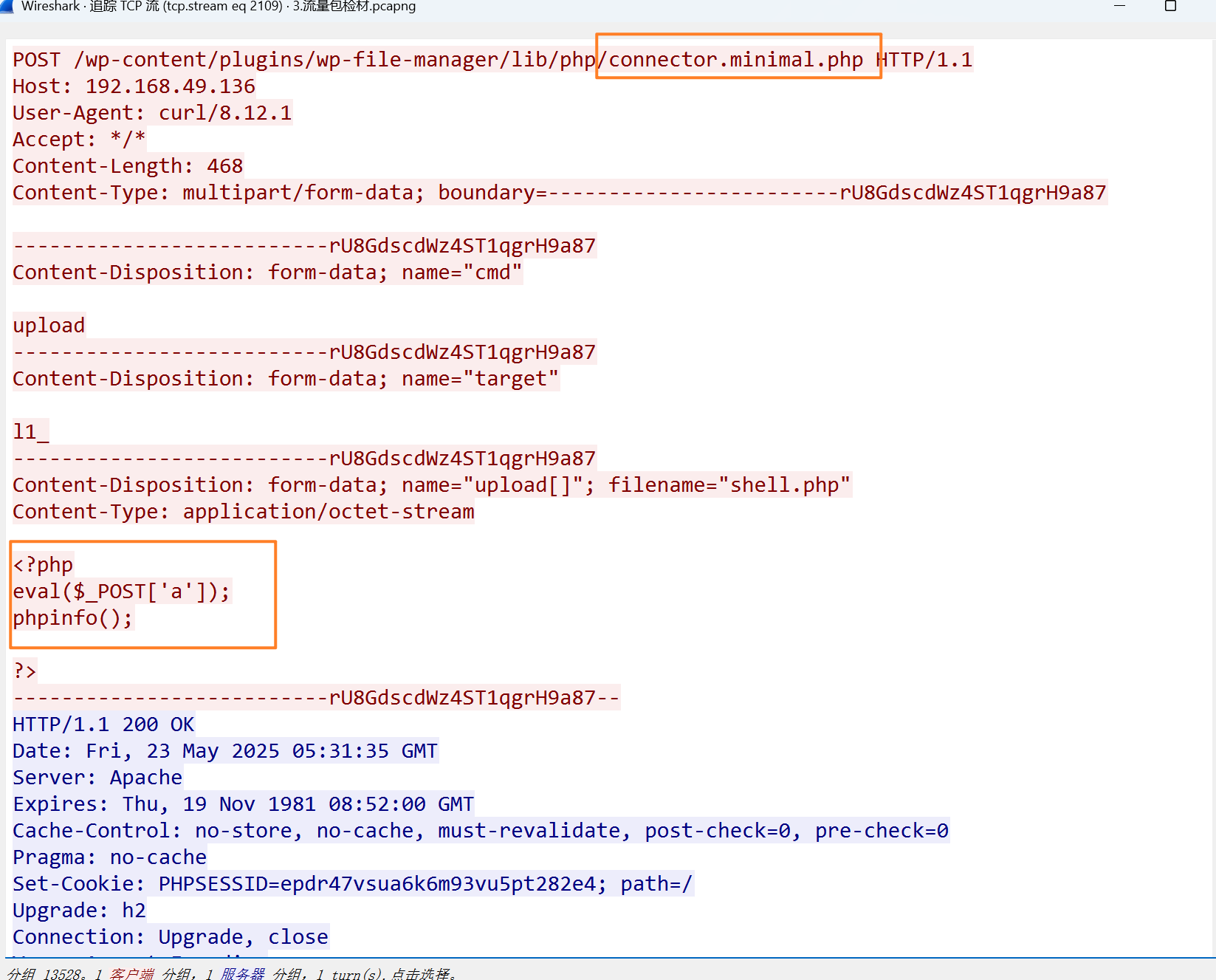Click the packet-count status text mentioning 分组 13528
Viewport: 1216px width, 980px height.
(x=231, y=973)
